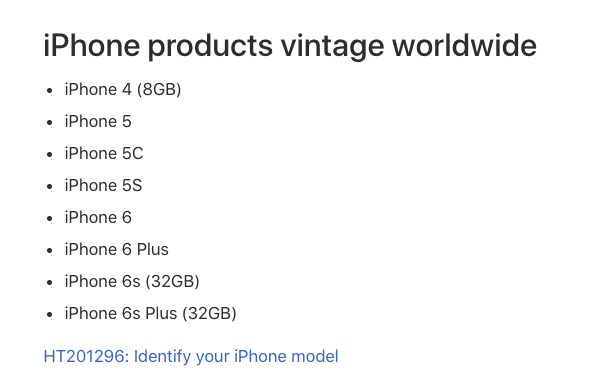Open the HT201296 Identify your iPhone model link

tap(191, 357)
